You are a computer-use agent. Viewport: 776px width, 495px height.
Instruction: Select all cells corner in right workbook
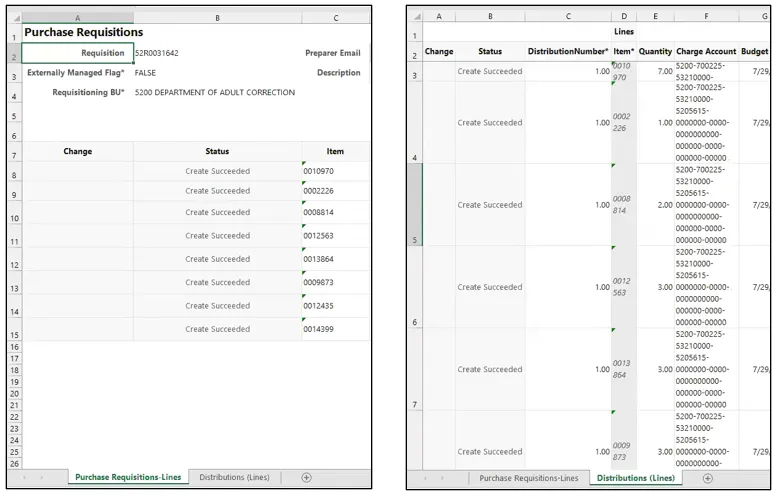pyautogui.click(x=416, y=16)
